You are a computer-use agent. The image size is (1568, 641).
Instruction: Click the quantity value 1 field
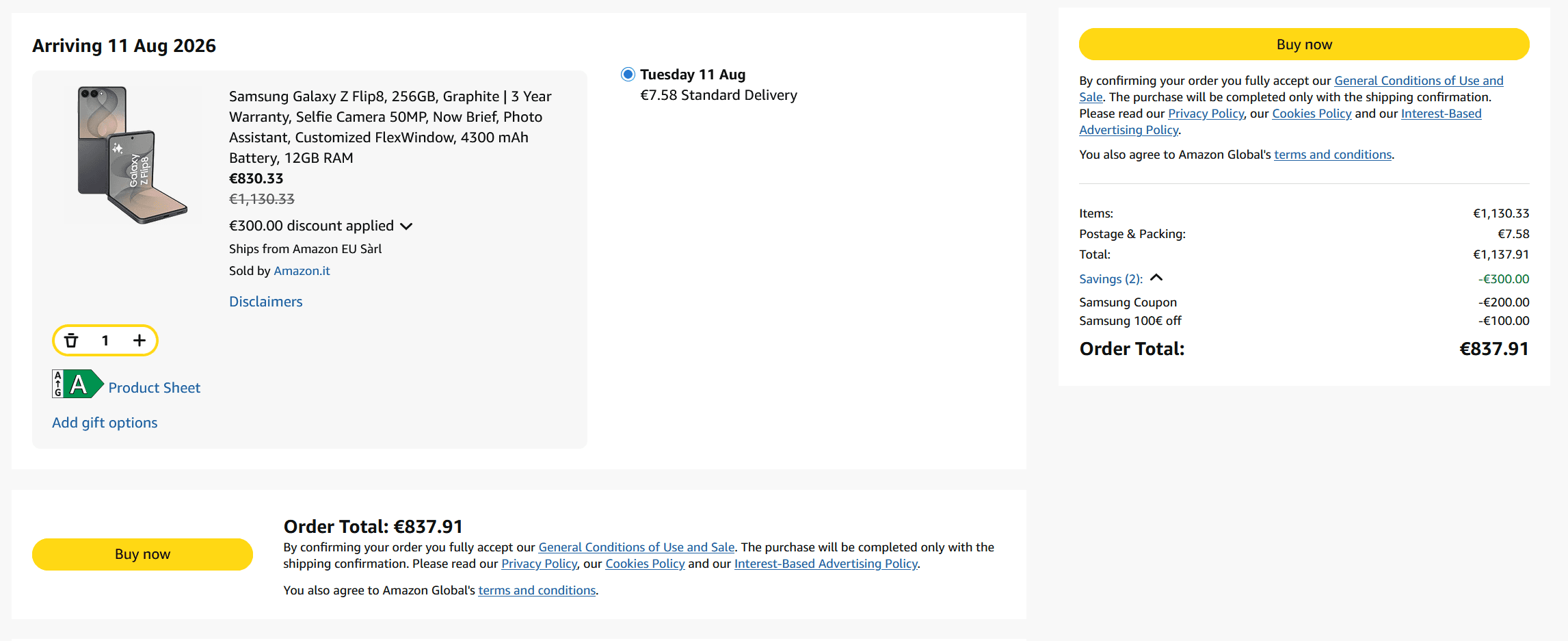click(105, 341)
